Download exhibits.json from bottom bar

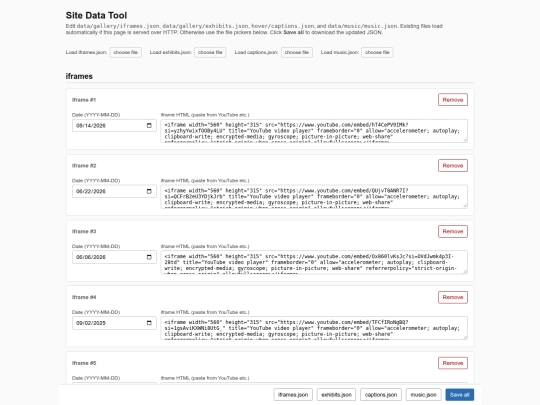click(x=336, y=395)
